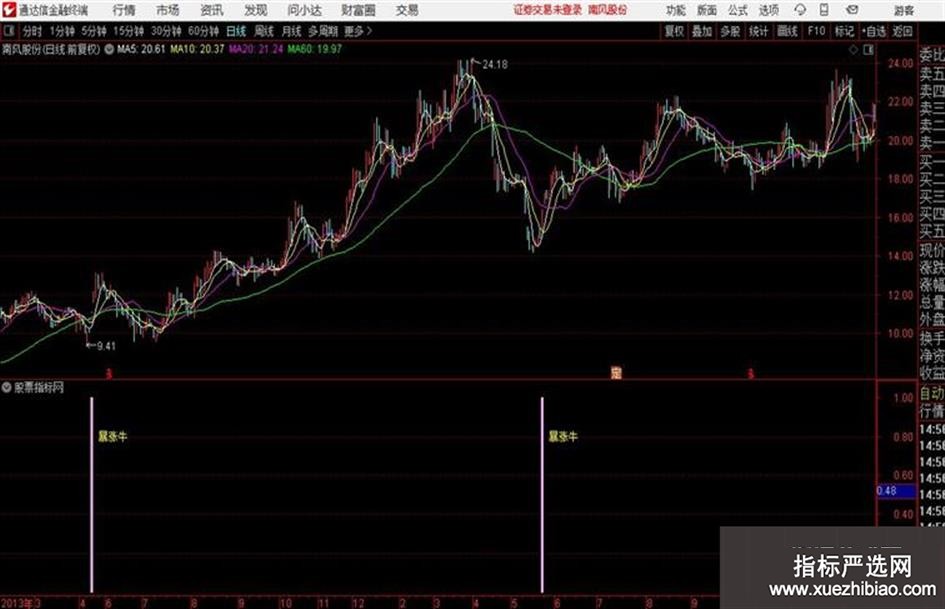The height and width of the screenshot is (609, 945).
Task: Open the 财富圈 menu
Action: [358, 10]
